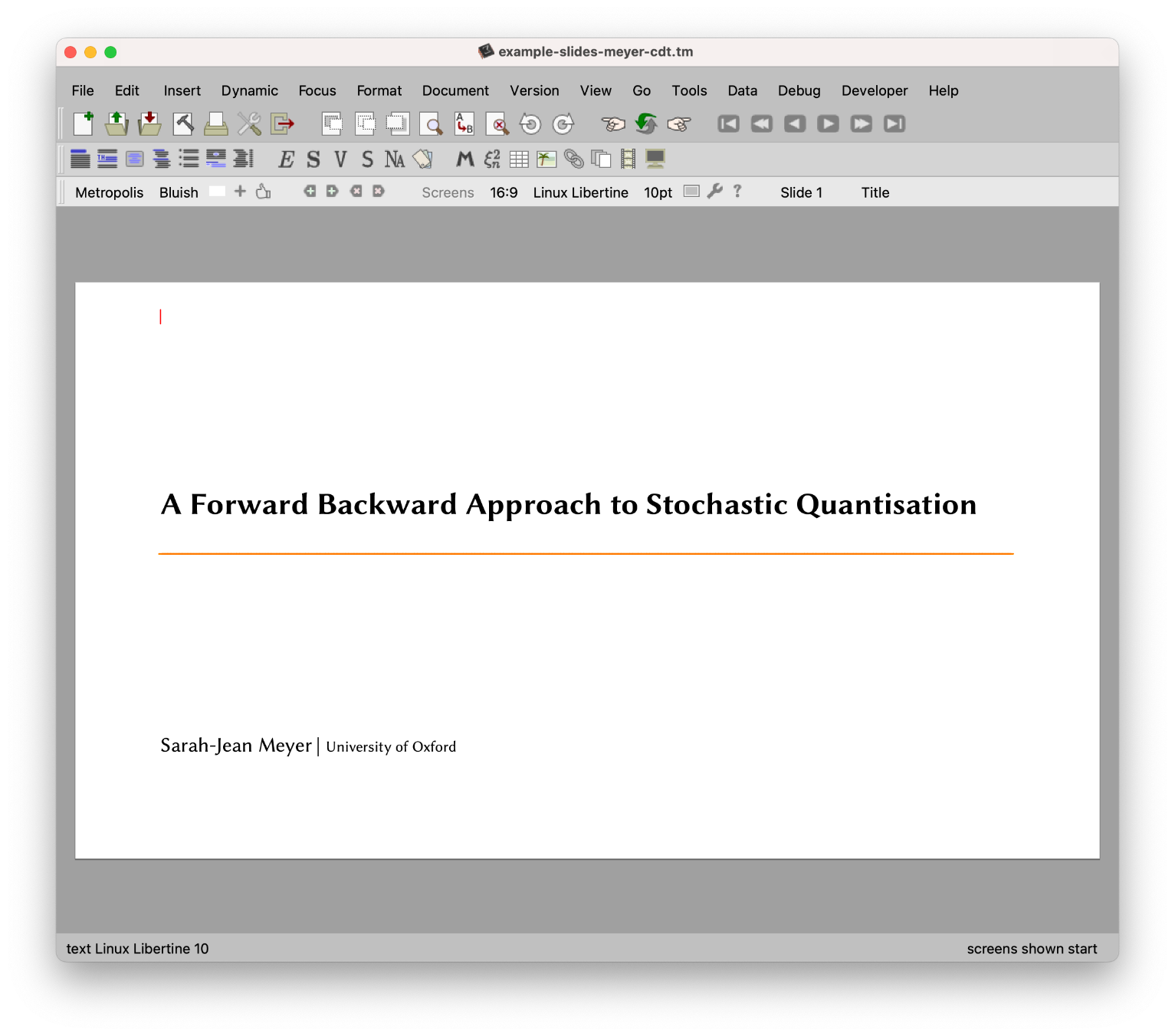Click the green reload arrows icon
This screenshot has height=1036, width=1175.
tap(646, 123)
